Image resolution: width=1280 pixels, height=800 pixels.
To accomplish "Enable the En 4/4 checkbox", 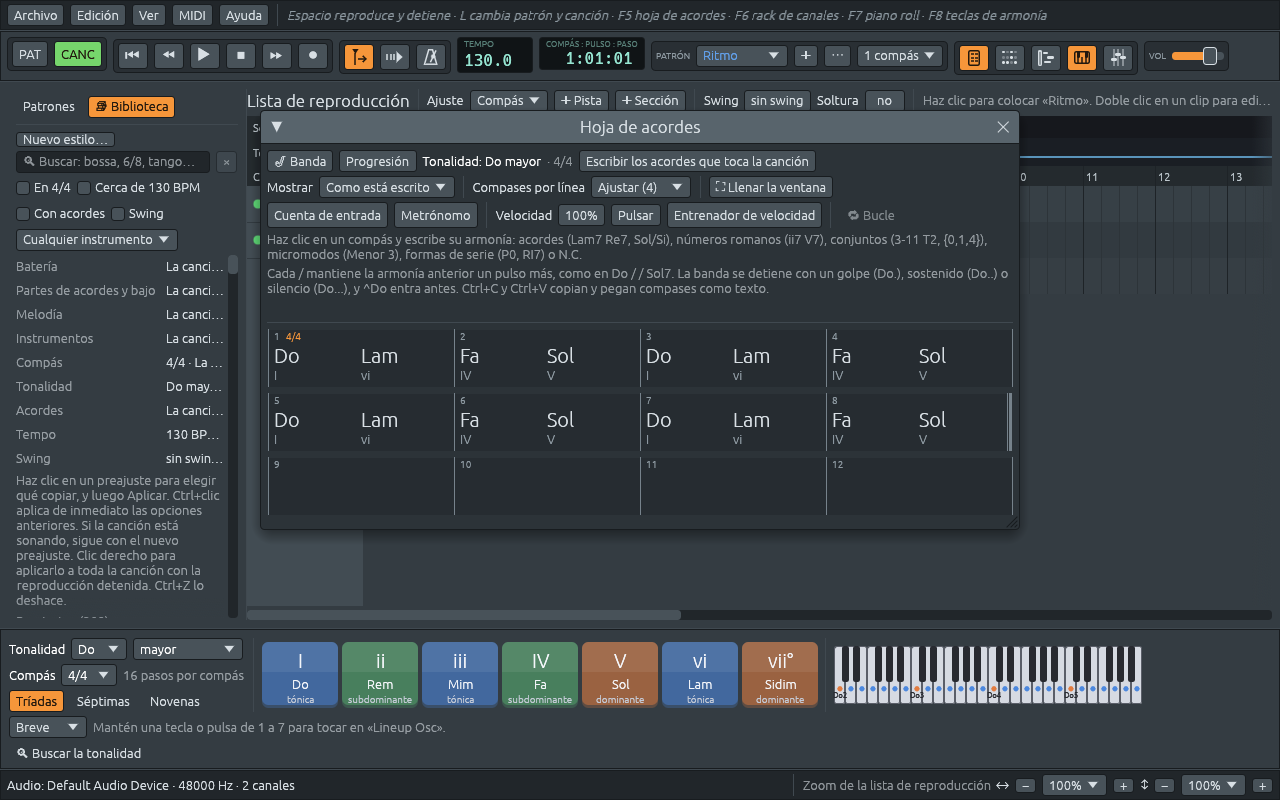I will 23,188.
